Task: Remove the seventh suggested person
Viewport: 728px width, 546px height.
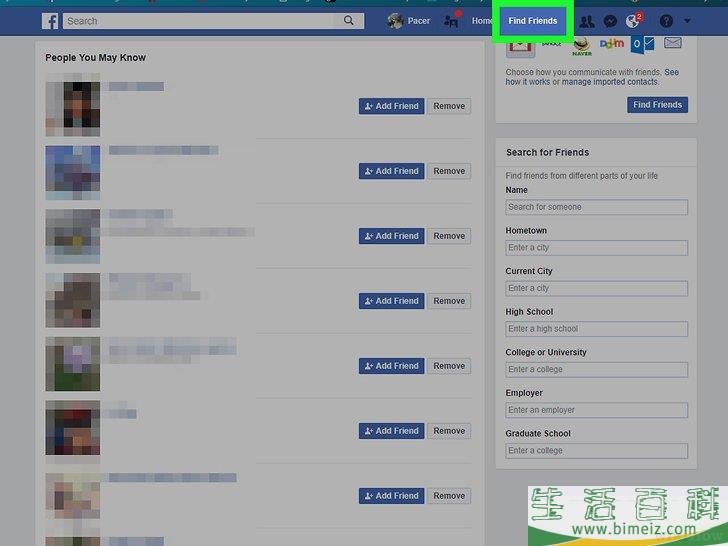Action: click(449, 496)
